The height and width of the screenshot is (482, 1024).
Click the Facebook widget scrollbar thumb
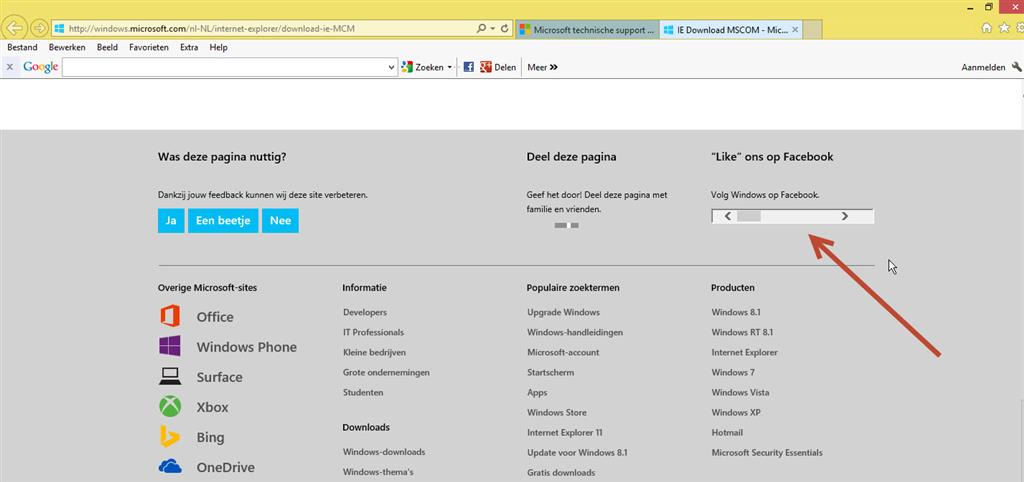(749, 216)
